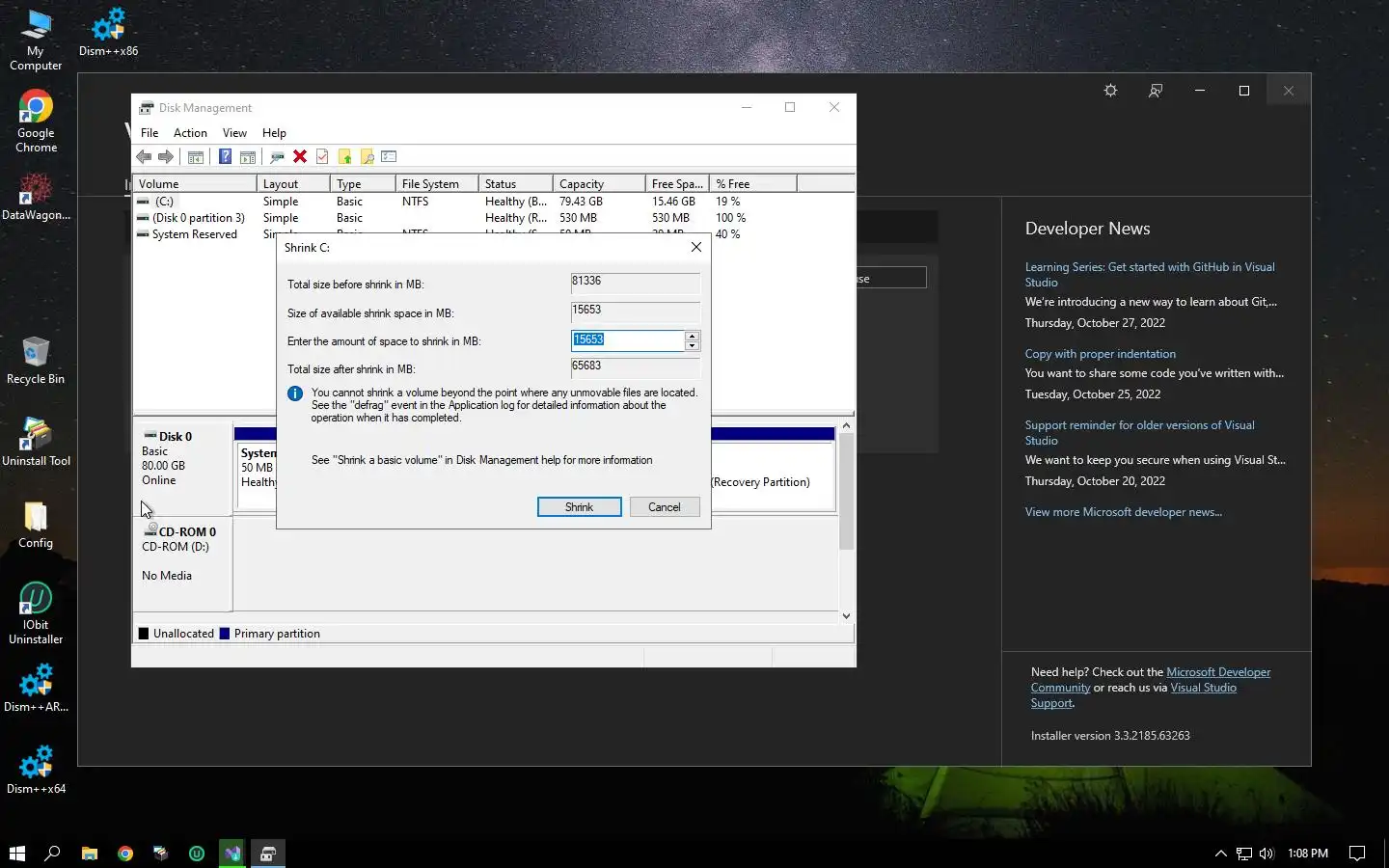Viewport: 1389px width, 868px height.
Task: Click Show/Hide Action Pane toolbar icon
Action: (248, 156)
